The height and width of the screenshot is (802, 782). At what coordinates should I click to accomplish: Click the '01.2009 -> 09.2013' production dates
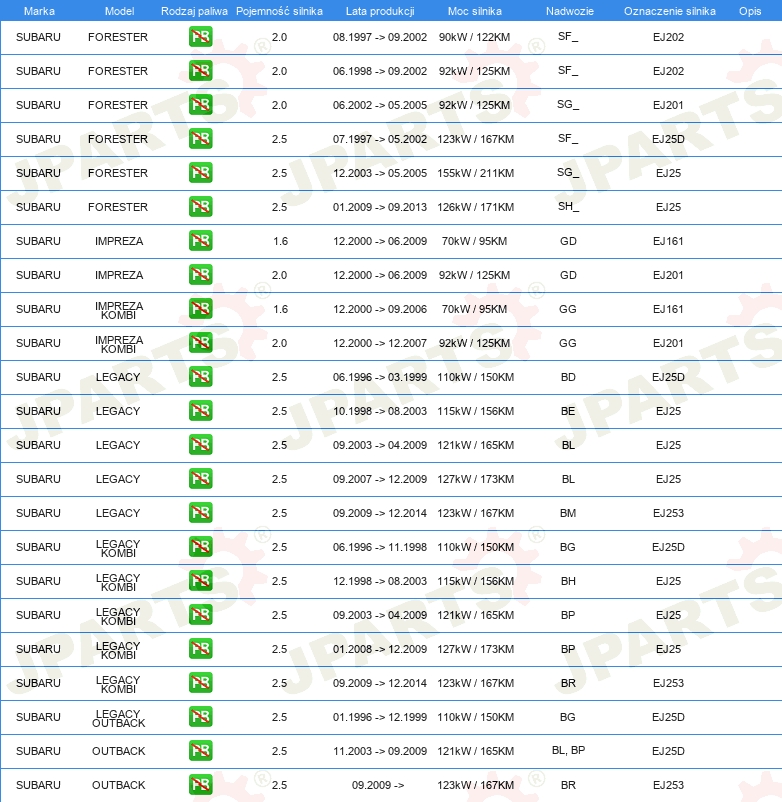click(379, 207)
